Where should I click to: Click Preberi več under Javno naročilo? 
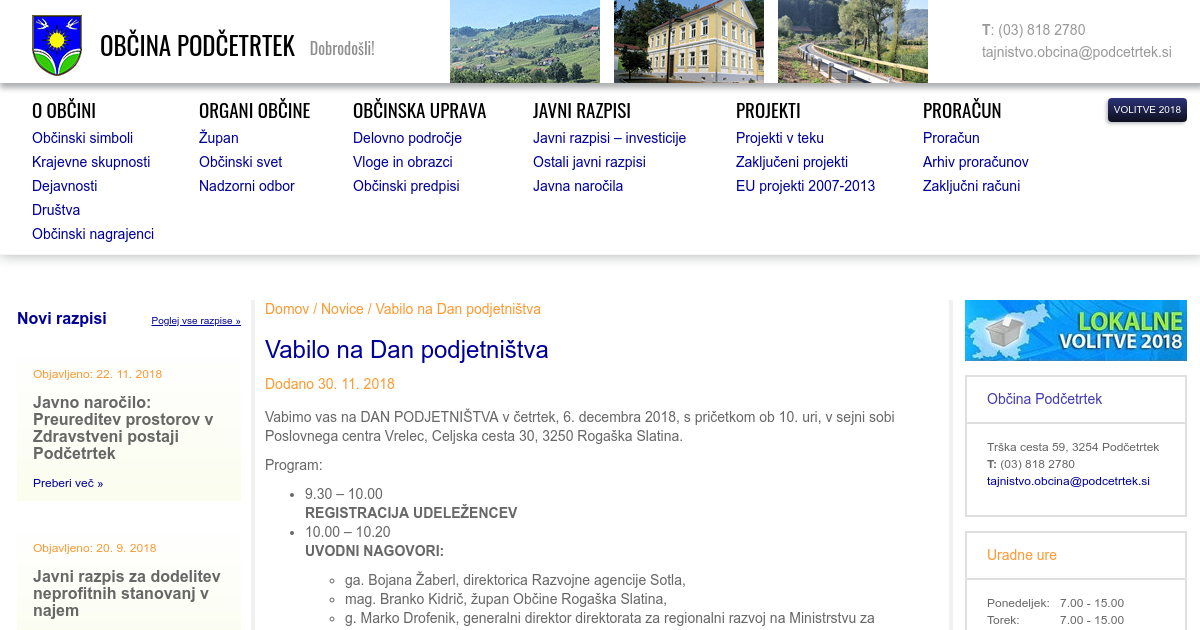[68, 483]
